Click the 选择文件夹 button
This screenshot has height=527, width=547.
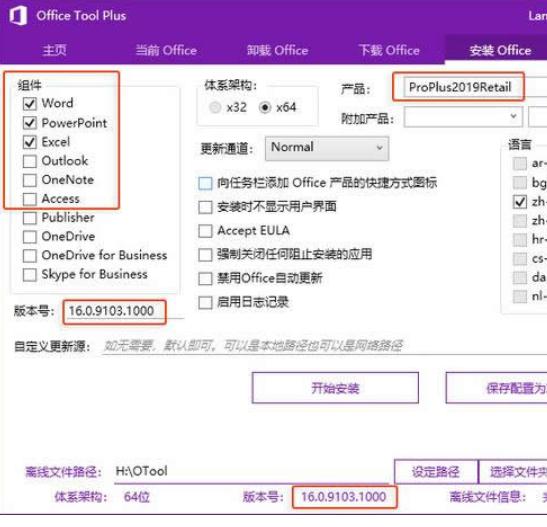point(513,472)
